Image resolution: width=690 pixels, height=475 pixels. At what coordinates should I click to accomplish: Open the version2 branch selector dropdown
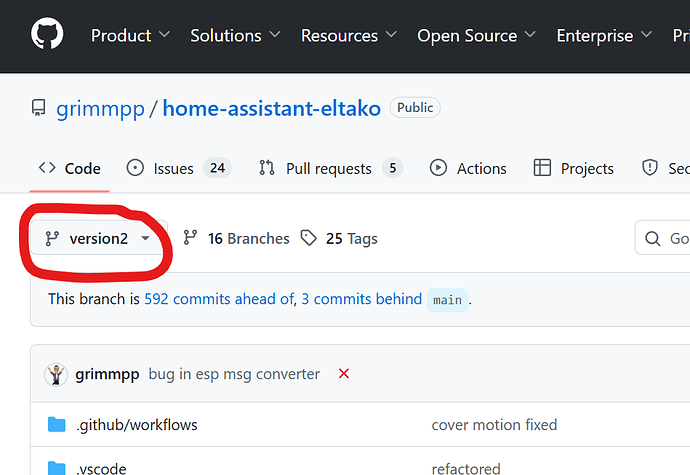(x=97, y=238)
